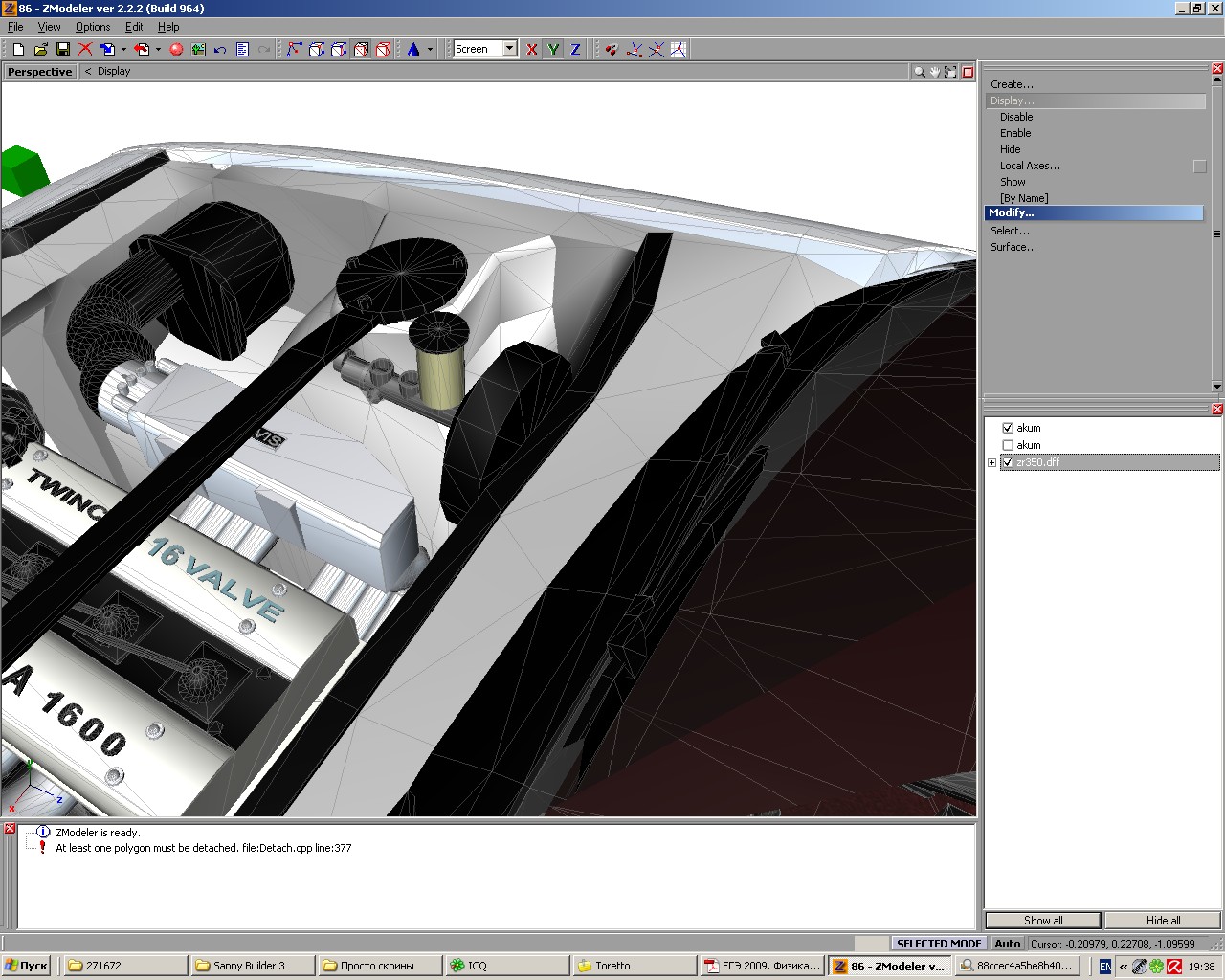Open a file with the folder icon
This screenshot has height=980, width=1225.
pos(40,49)
